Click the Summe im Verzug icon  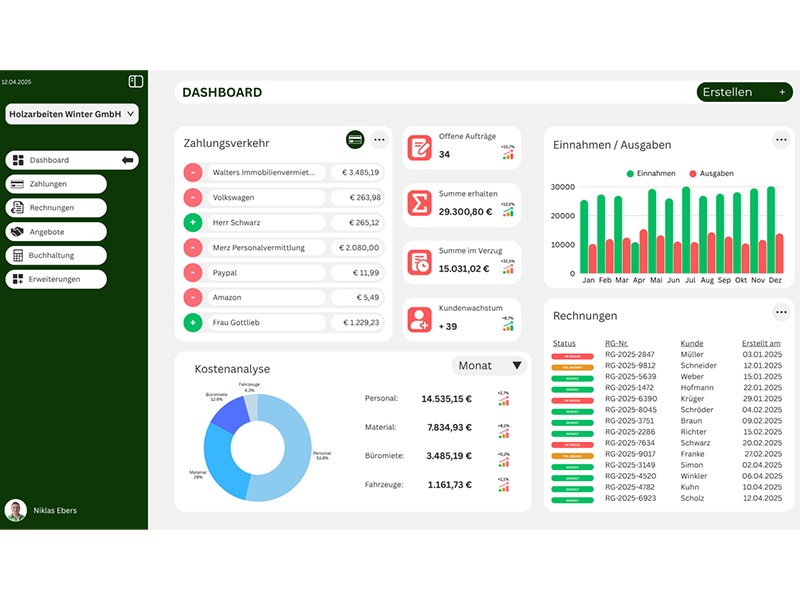click(x=419, y=262)
